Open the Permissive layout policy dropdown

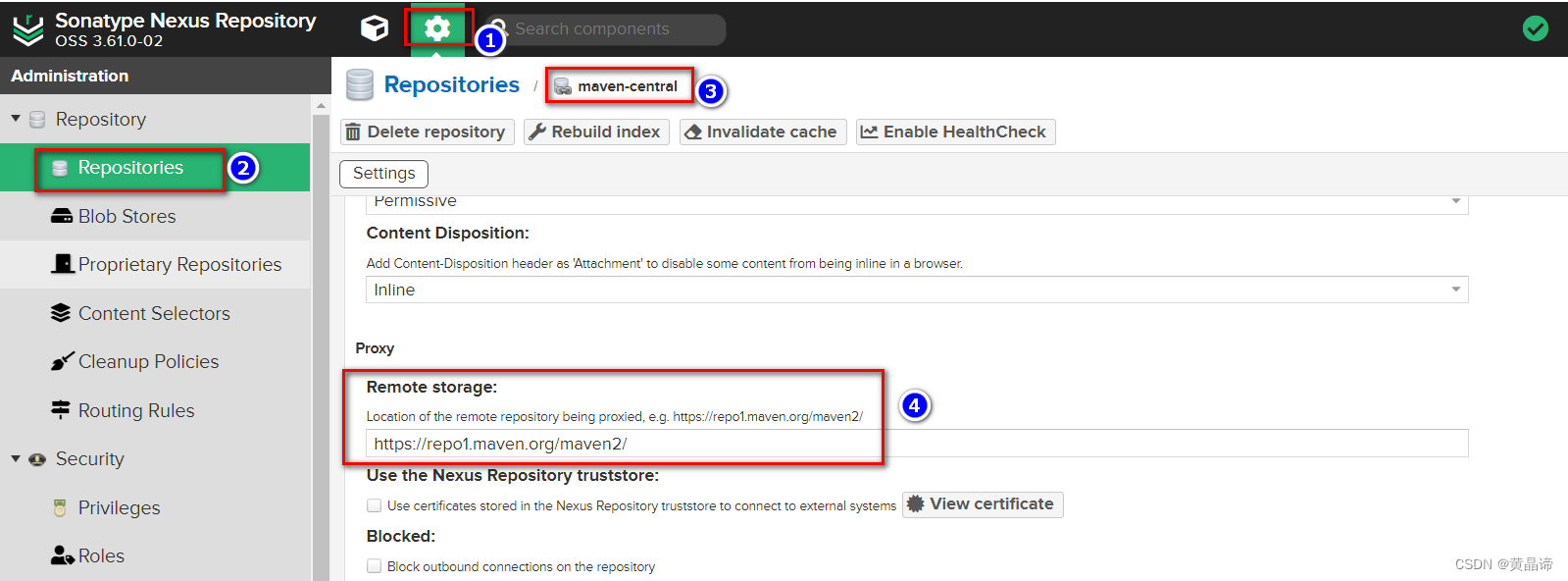[x=917, y=202]
